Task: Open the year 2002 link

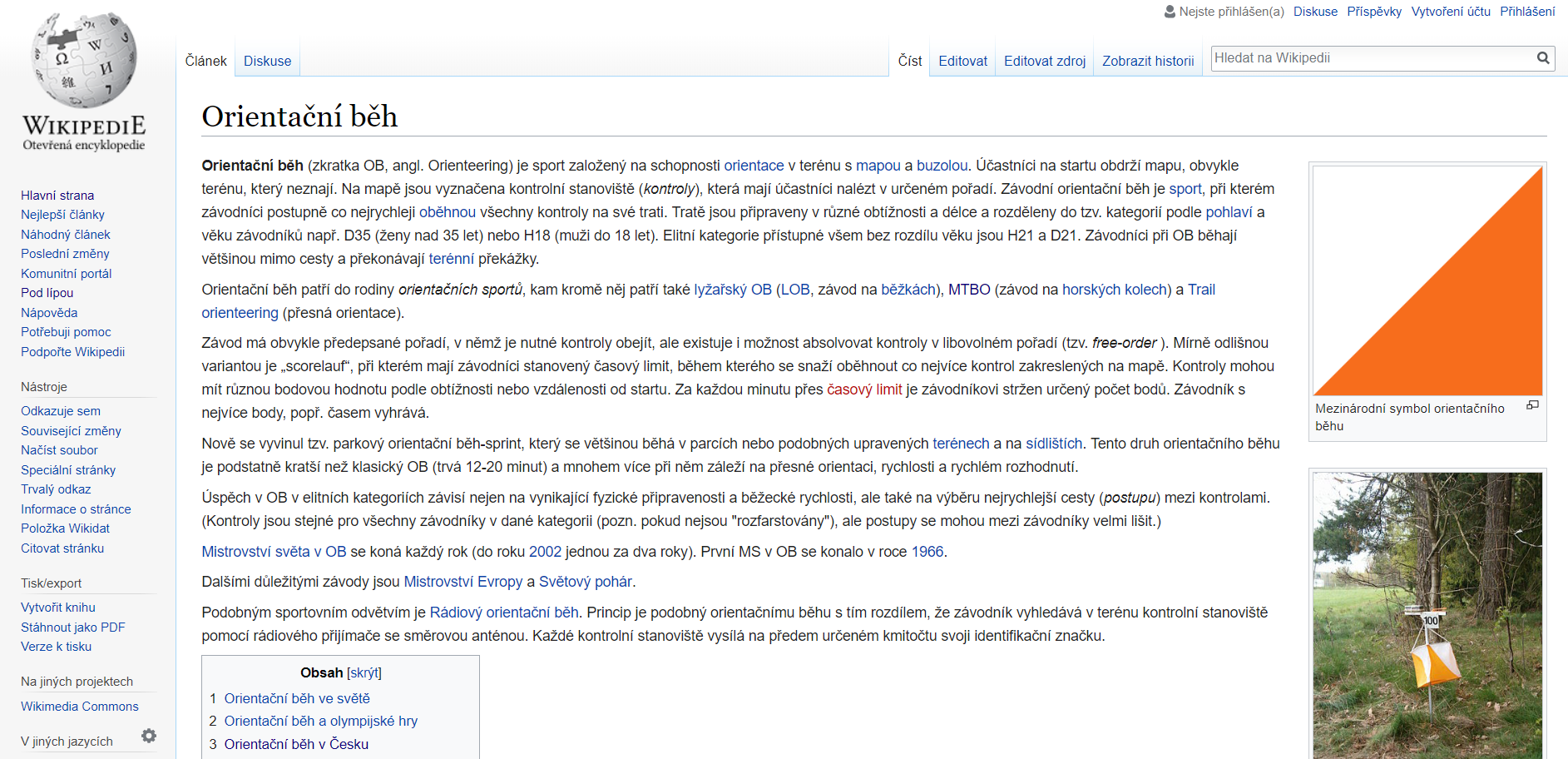Action: pos(545,552)
